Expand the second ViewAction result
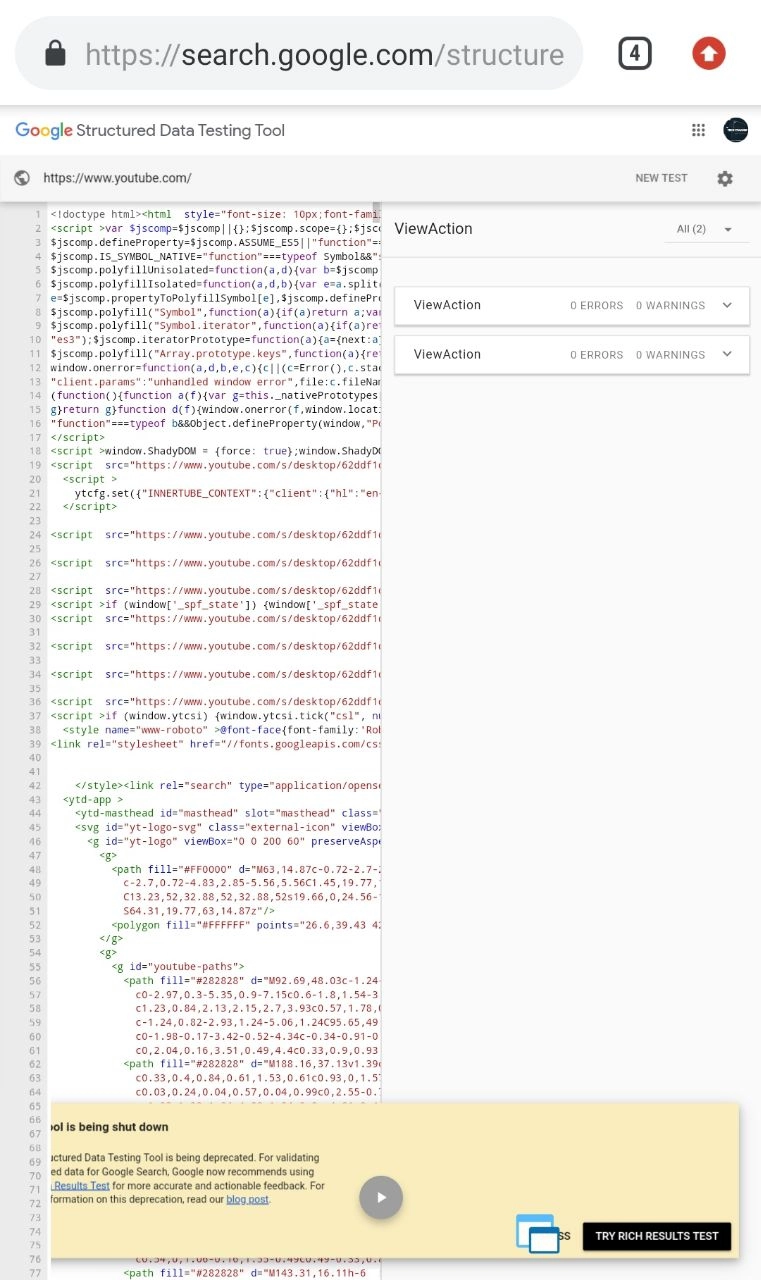Image resolution: width=761 pixels, height=1280 pixels. (727, 354)
